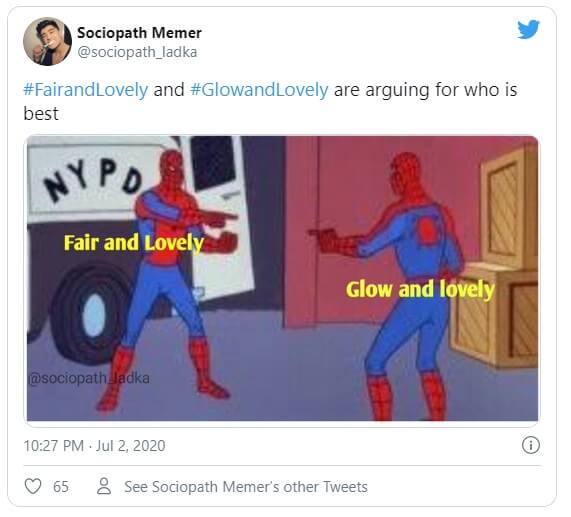
Task: Open the info icon beside the timestamp
Action: (x=531, y=445)
